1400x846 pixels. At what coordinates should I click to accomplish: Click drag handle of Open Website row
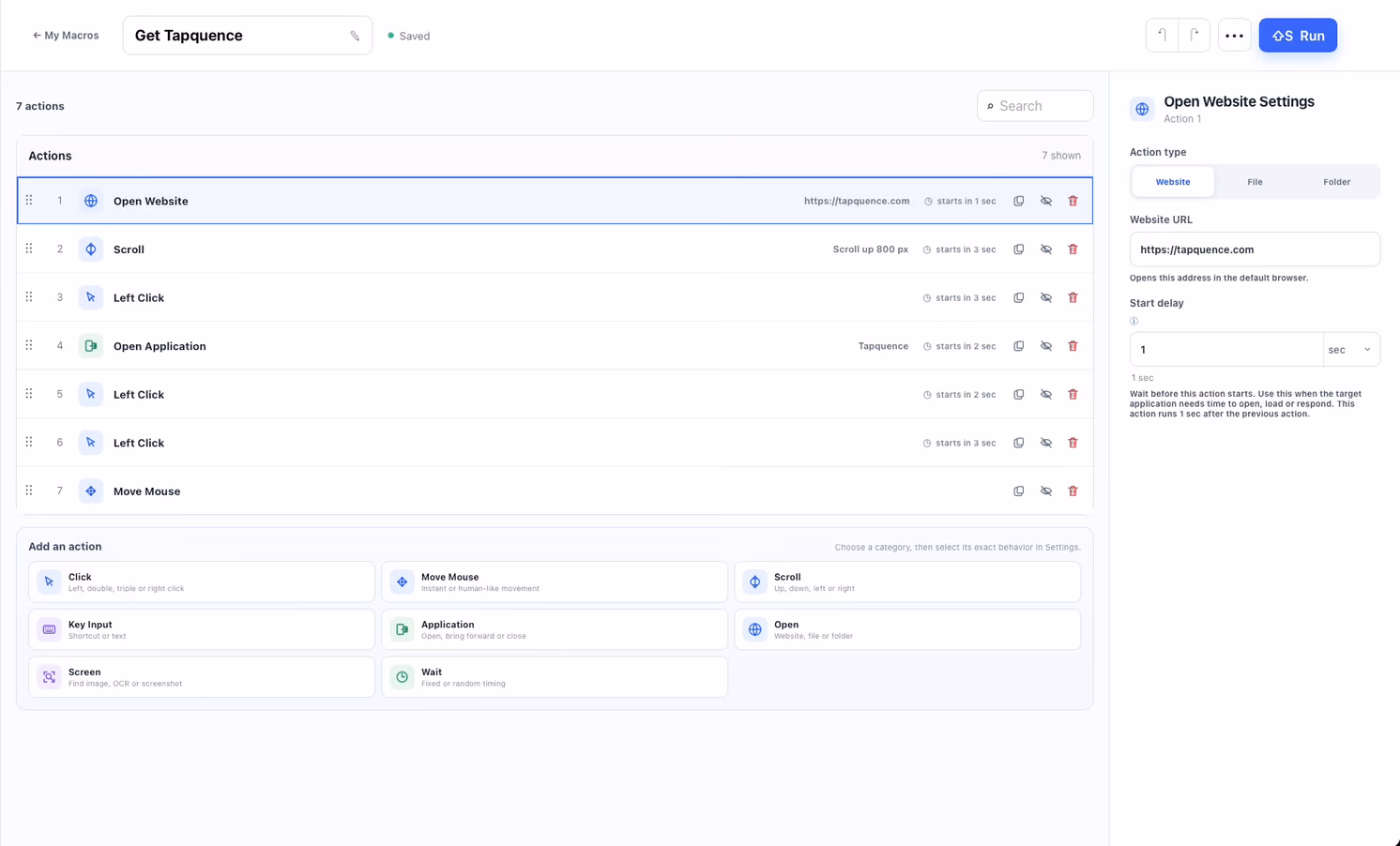pyautogui.click(x=29, y=201)
